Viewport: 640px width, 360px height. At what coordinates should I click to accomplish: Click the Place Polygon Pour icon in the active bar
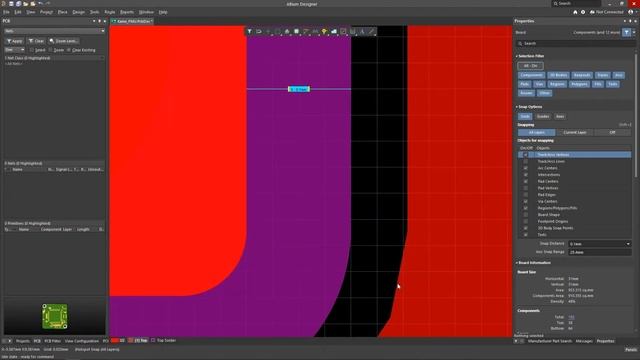pyautogui.click(x=334, y=31)
